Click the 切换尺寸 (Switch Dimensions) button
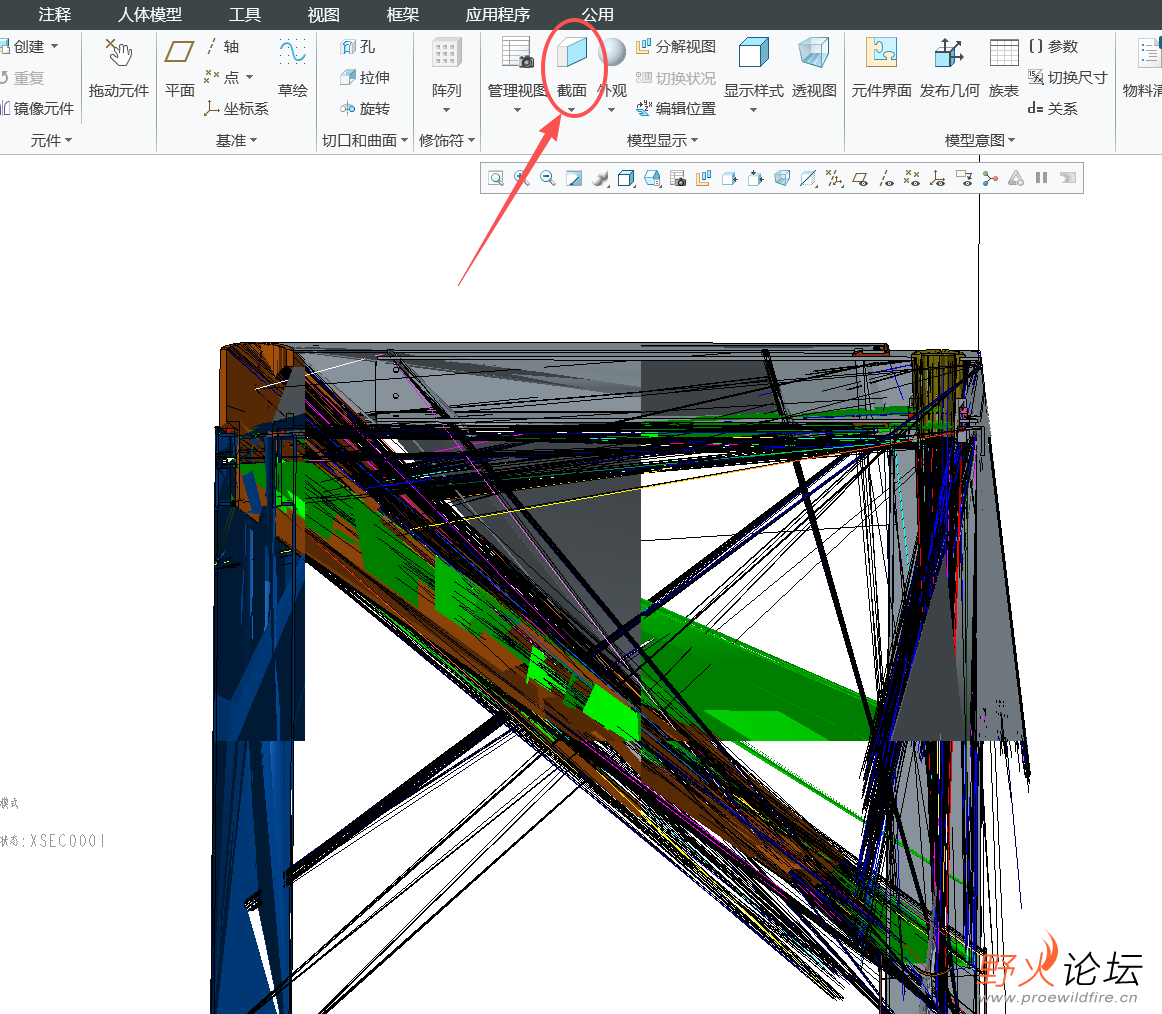The width and height of the screenshot is (1162, 1014). tap(1067, 78)
